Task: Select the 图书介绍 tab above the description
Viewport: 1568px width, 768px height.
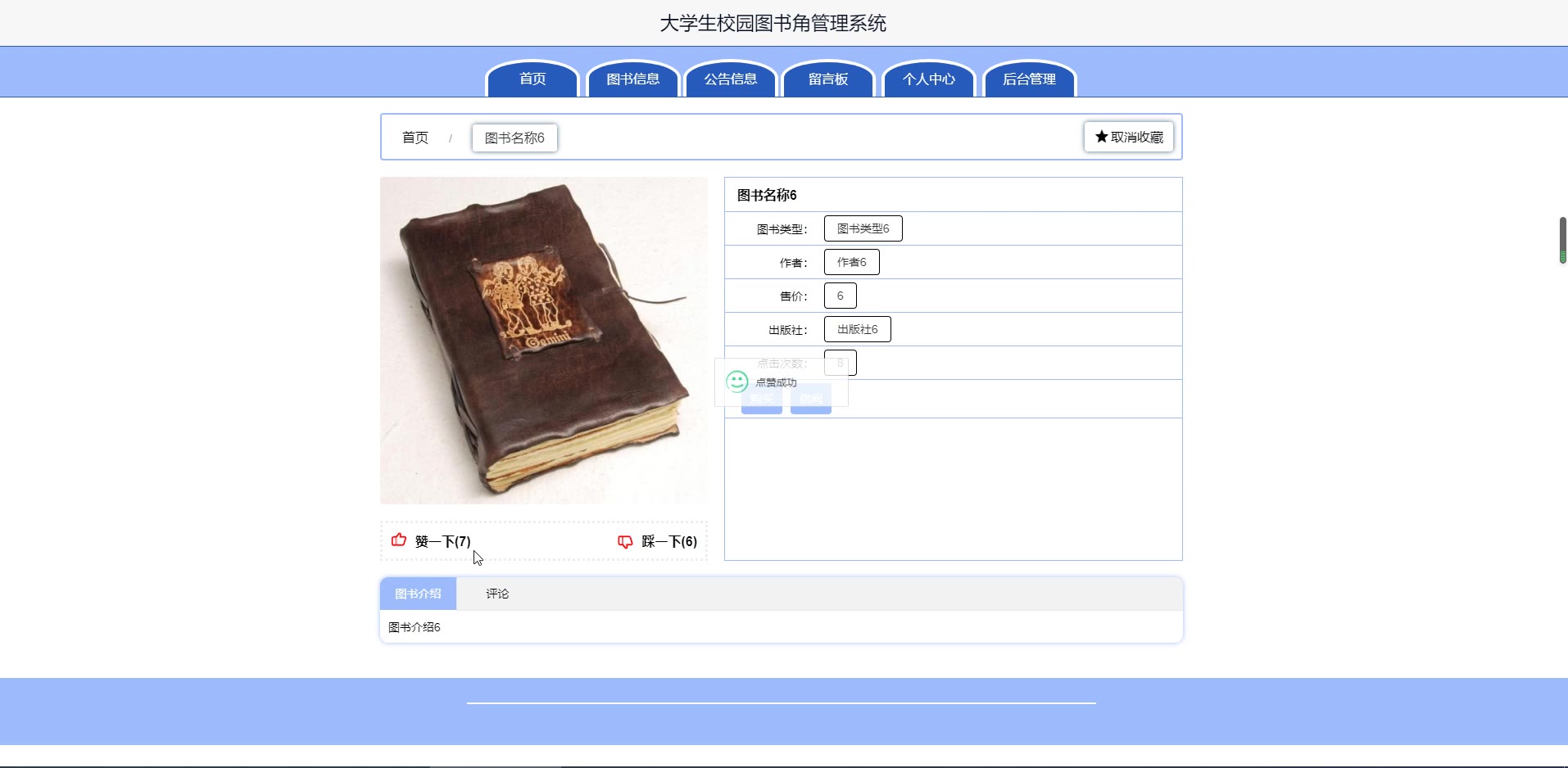Action: [418, 594]
